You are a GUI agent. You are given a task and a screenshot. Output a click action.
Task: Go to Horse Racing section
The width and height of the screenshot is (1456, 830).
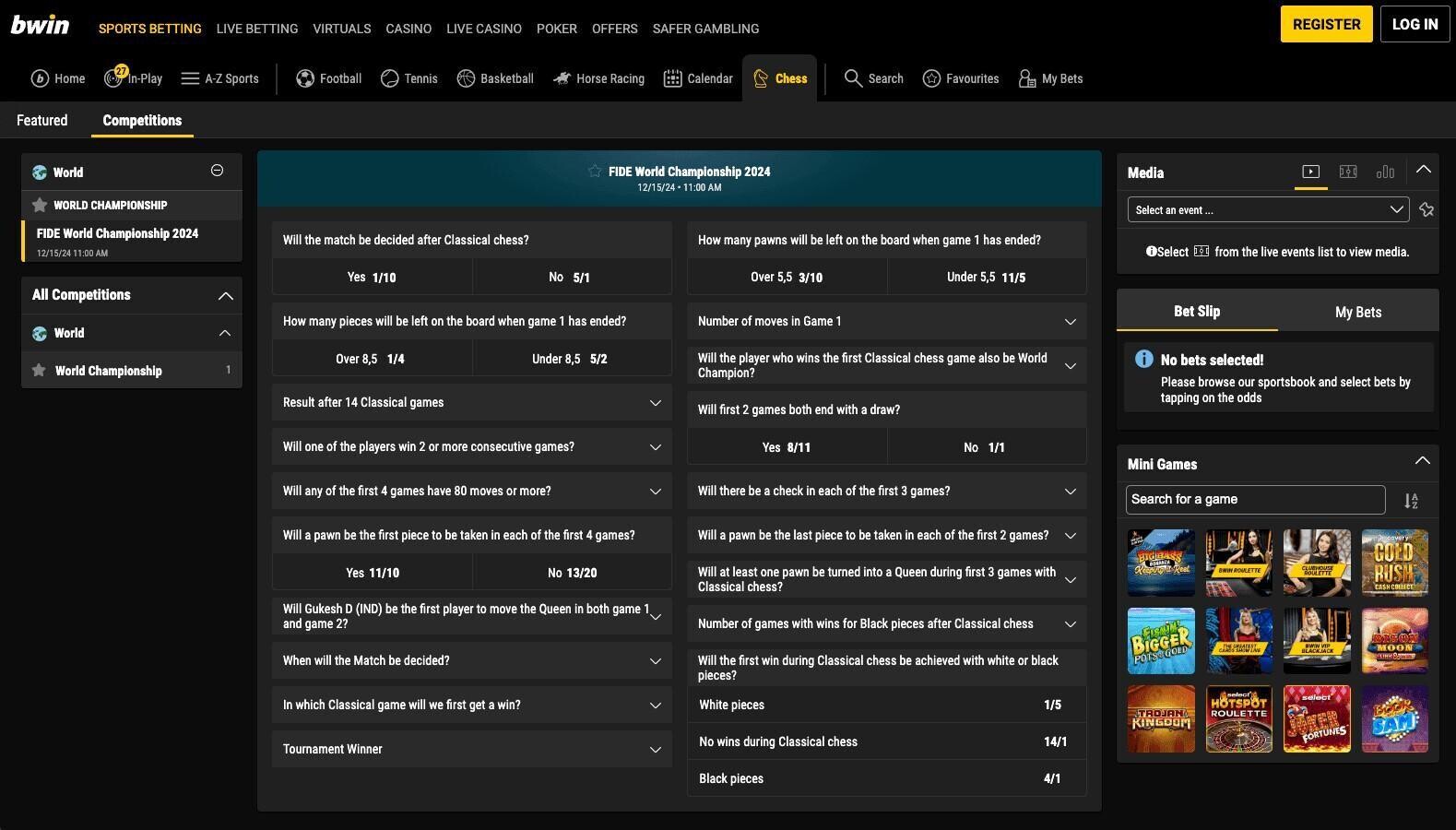598,78
